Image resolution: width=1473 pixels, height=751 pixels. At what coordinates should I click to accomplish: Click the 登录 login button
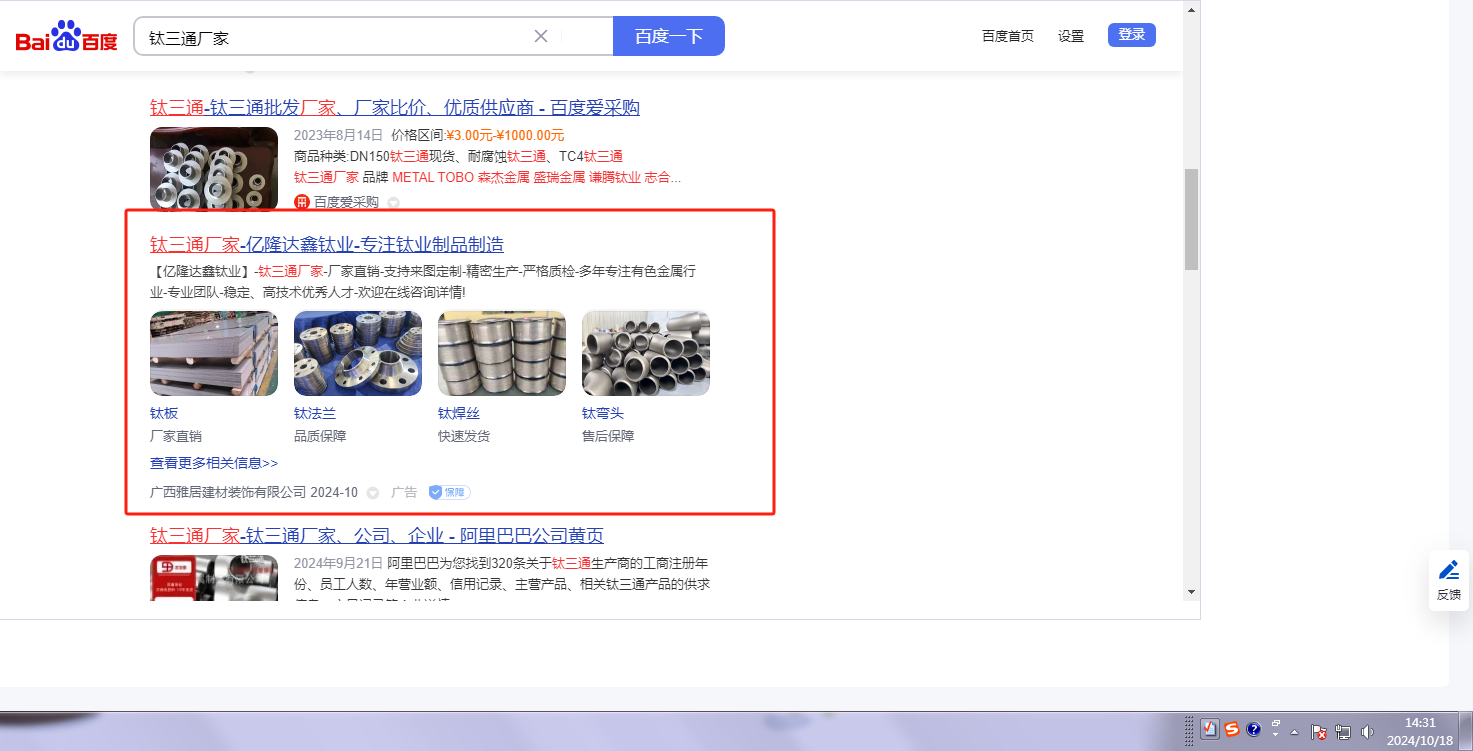click(x=1132, y=35)
